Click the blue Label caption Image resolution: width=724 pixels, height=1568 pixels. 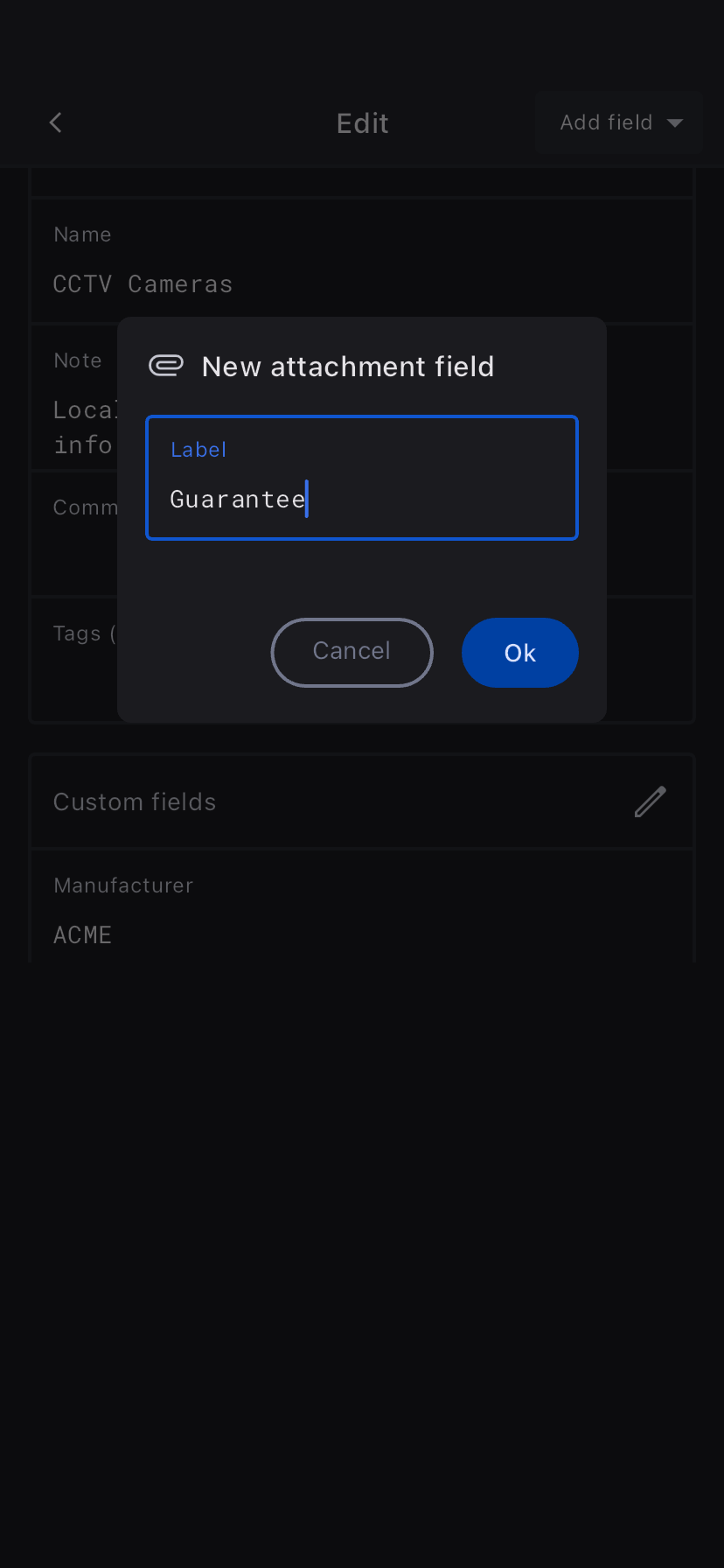198,450
